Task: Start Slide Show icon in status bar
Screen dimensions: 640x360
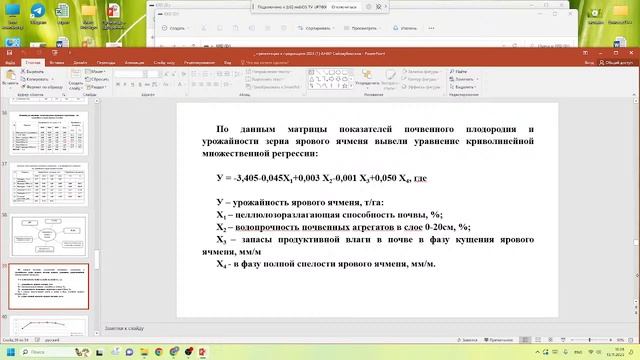Action: 563,340
